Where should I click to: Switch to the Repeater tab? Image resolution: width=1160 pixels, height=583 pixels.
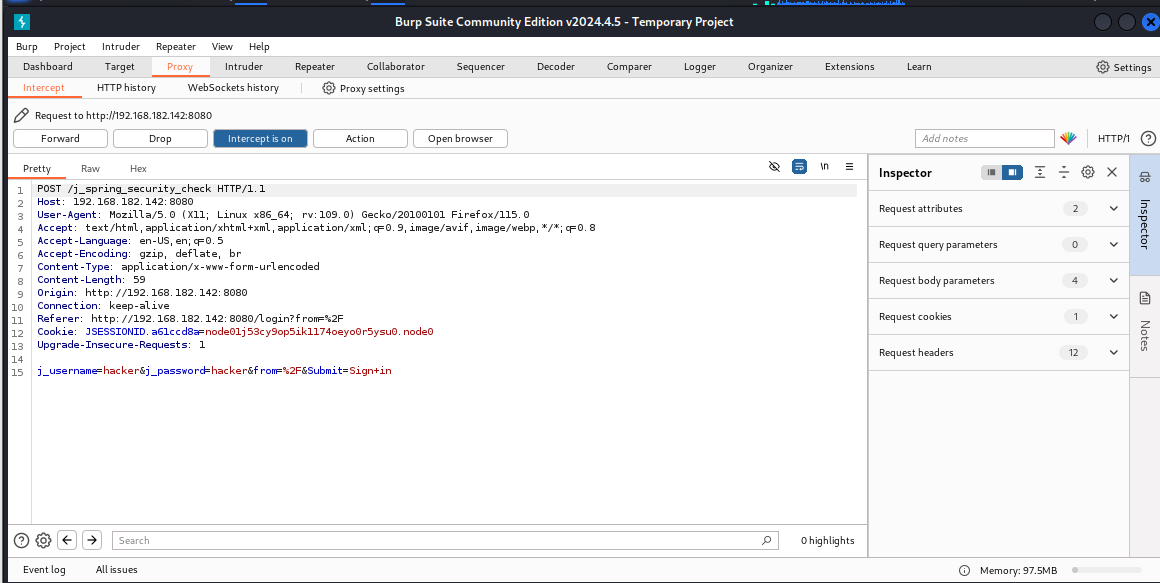314,67
